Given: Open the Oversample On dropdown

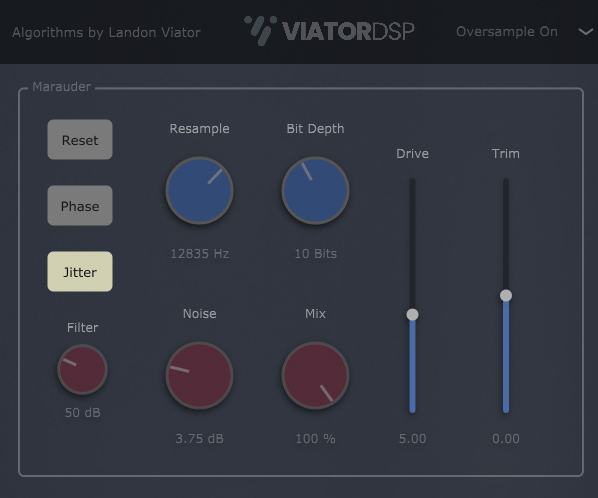Looking at the screenshot, I should pyautogui.click(x=524, y=32).
